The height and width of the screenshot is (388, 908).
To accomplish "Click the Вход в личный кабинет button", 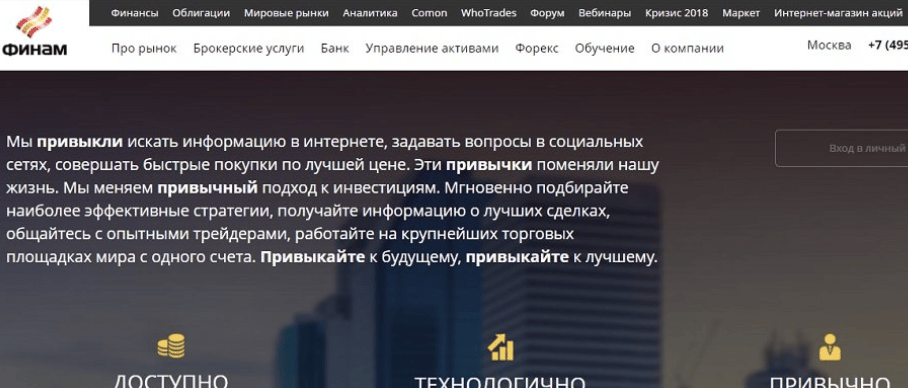I will click(841, 148).
